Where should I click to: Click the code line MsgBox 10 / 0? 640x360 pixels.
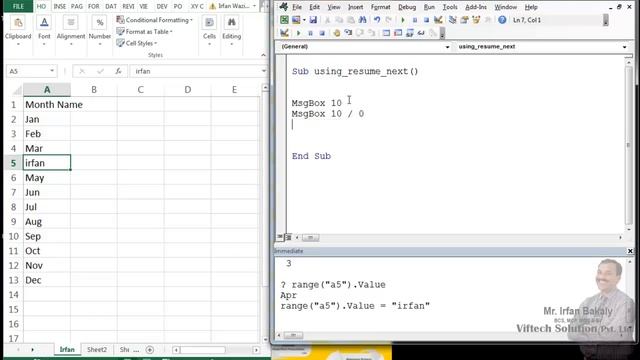click(x=328, y=114)
